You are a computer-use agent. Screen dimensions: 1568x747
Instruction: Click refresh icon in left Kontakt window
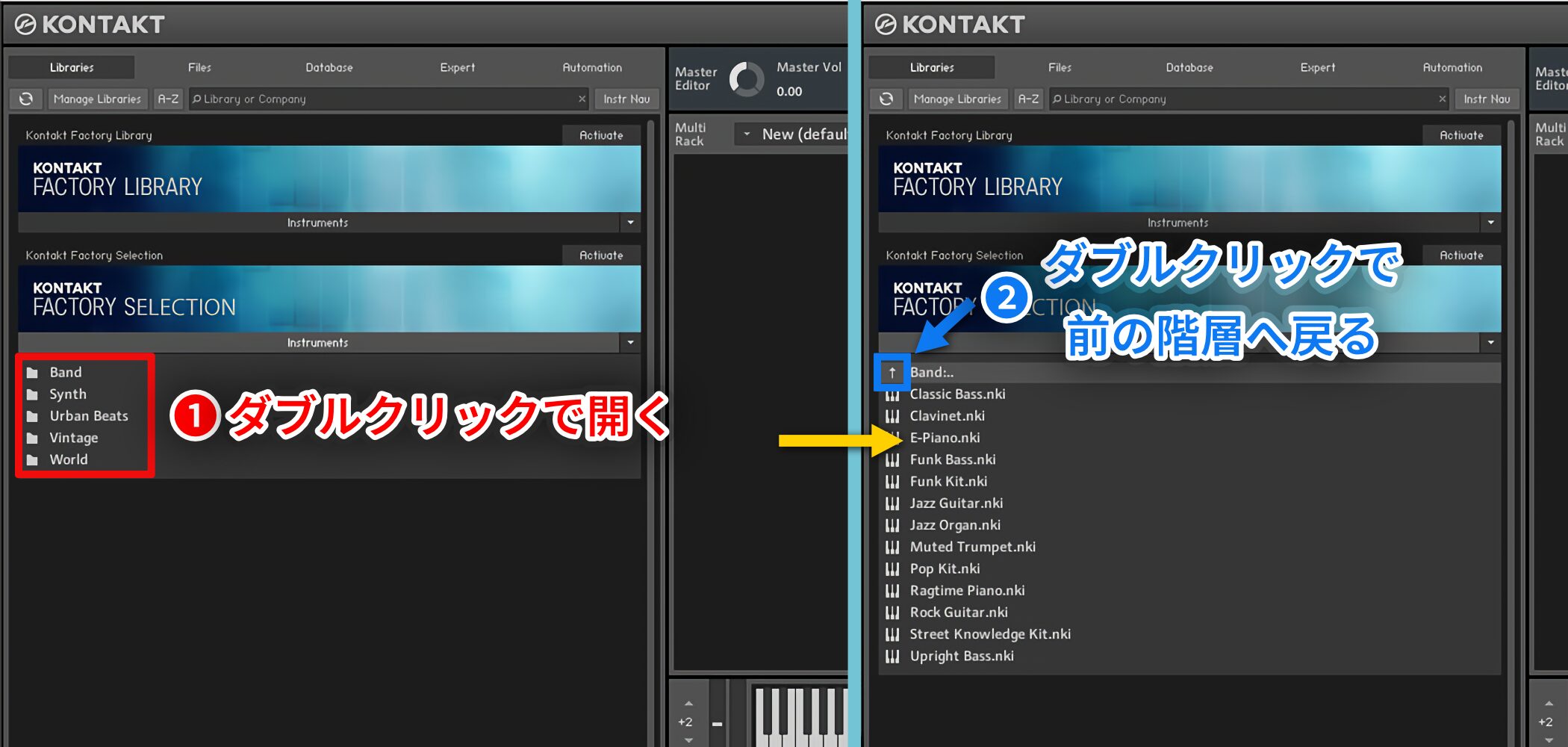pyautogui.click(x=26, y=99)
